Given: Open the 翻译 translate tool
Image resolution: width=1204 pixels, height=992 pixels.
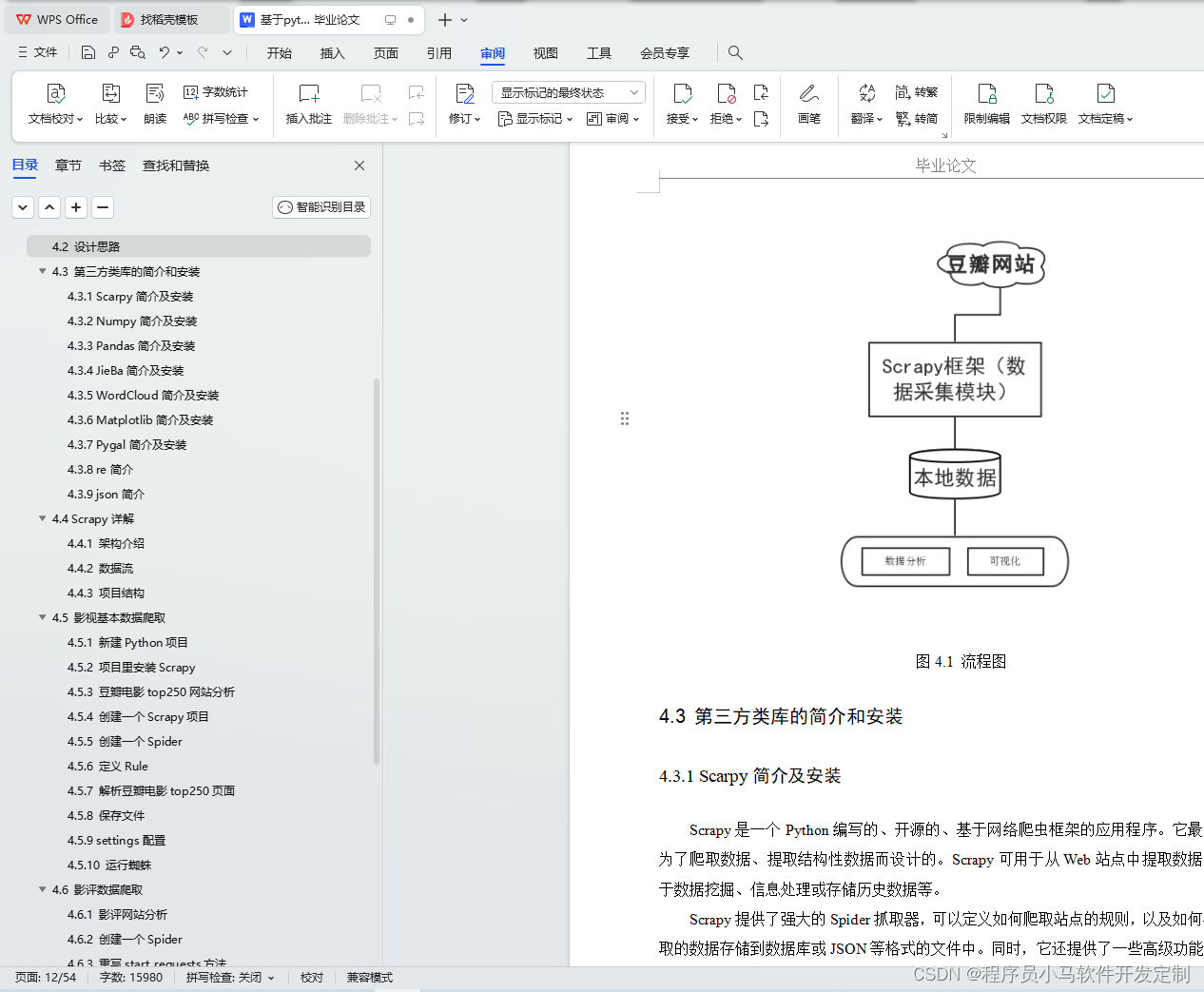Looking at the screenshot, I should [x=864, y=105].
